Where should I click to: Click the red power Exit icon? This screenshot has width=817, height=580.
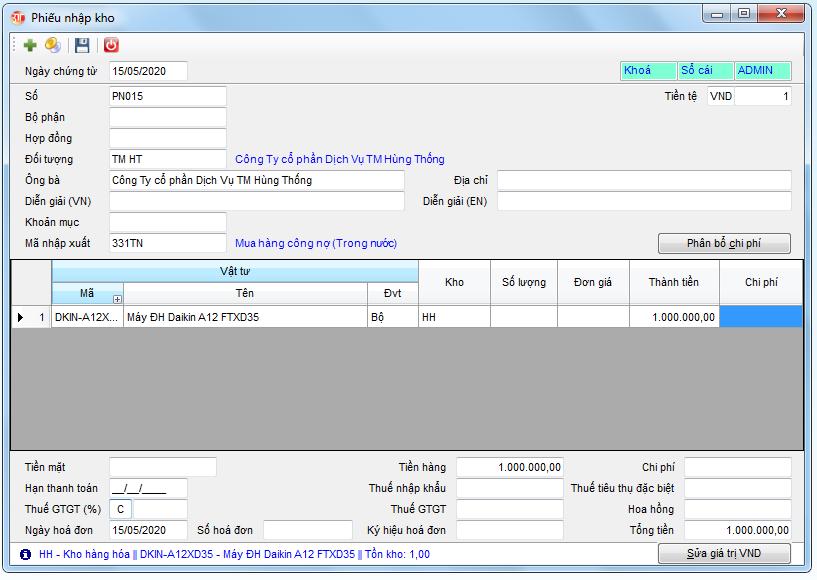(x=111, y=45)
